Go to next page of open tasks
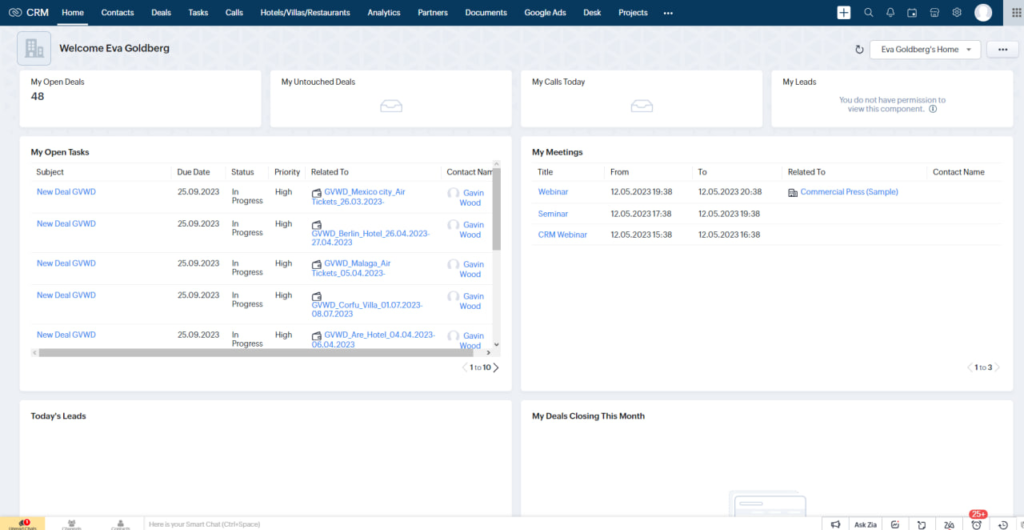The image size is (1024, 530). tap(497, 368)
